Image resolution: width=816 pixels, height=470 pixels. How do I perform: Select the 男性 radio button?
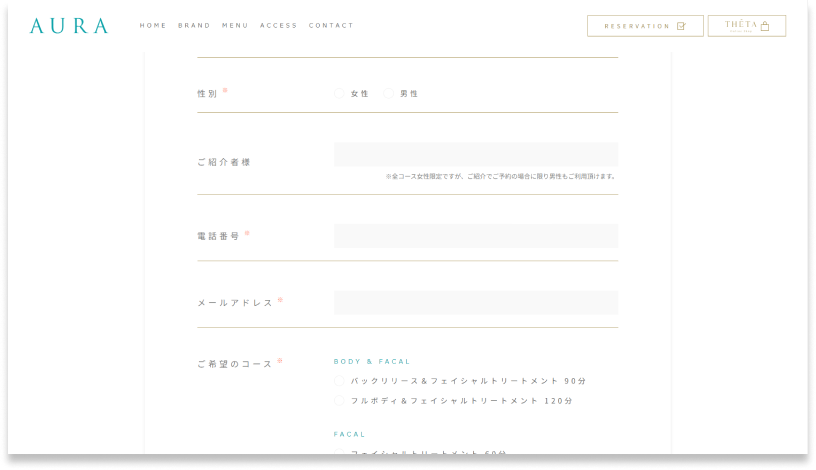pos(389,93)
